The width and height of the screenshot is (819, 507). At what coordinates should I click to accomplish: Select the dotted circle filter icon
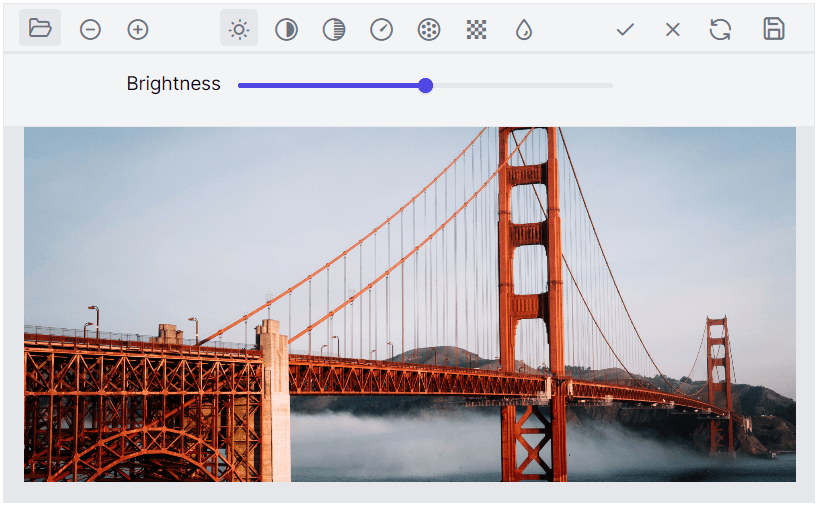click(429, 30)
